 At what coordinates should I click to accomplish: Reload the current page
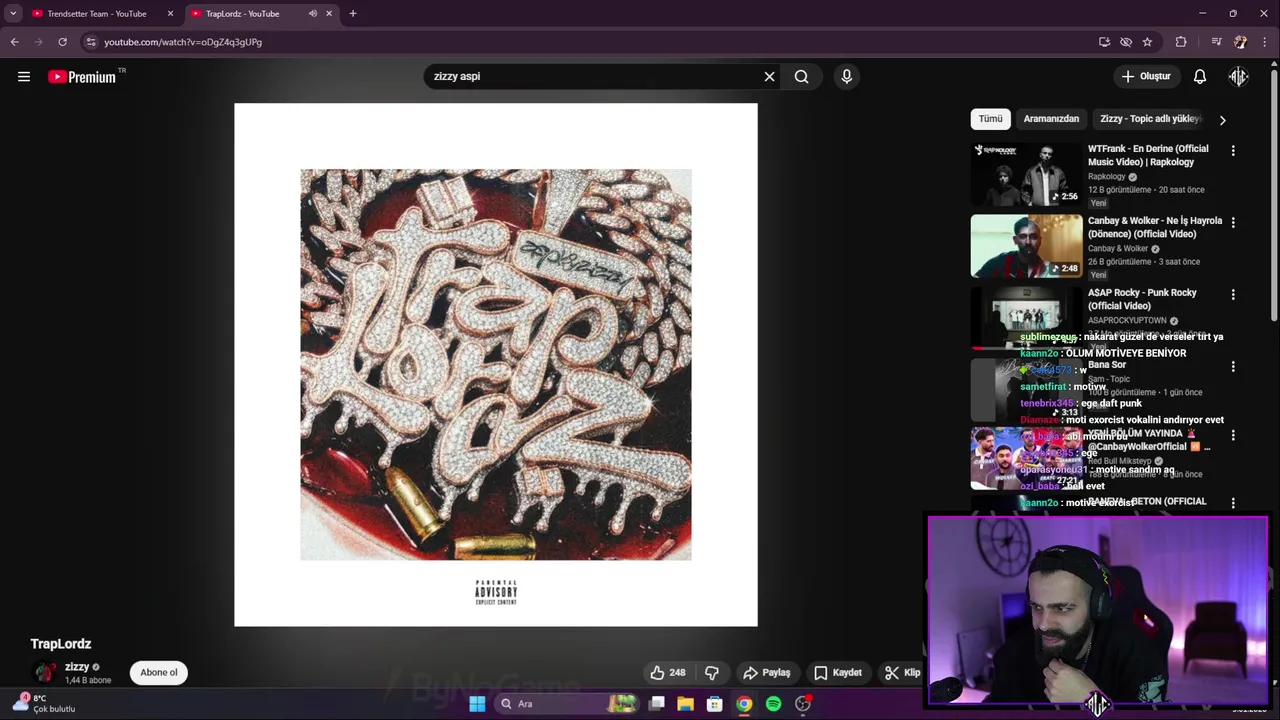62,42
